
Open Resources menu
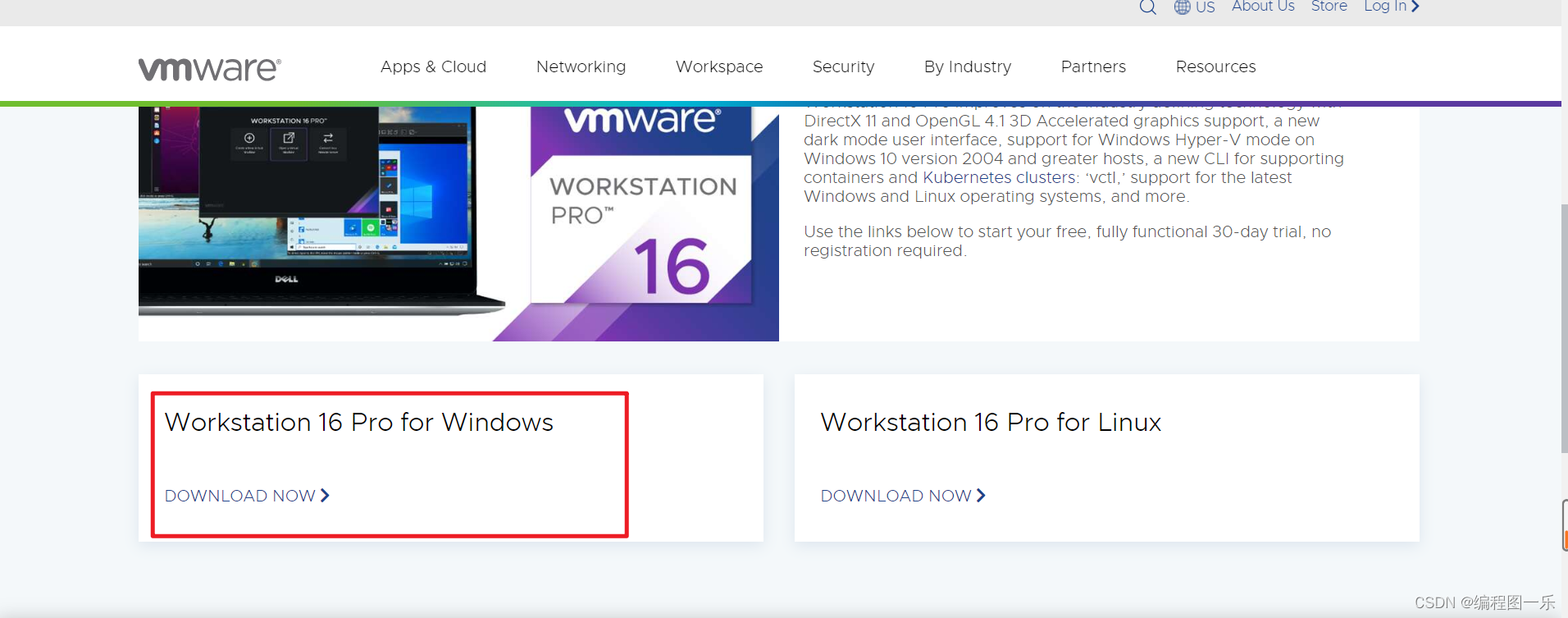pos(1215,66)
